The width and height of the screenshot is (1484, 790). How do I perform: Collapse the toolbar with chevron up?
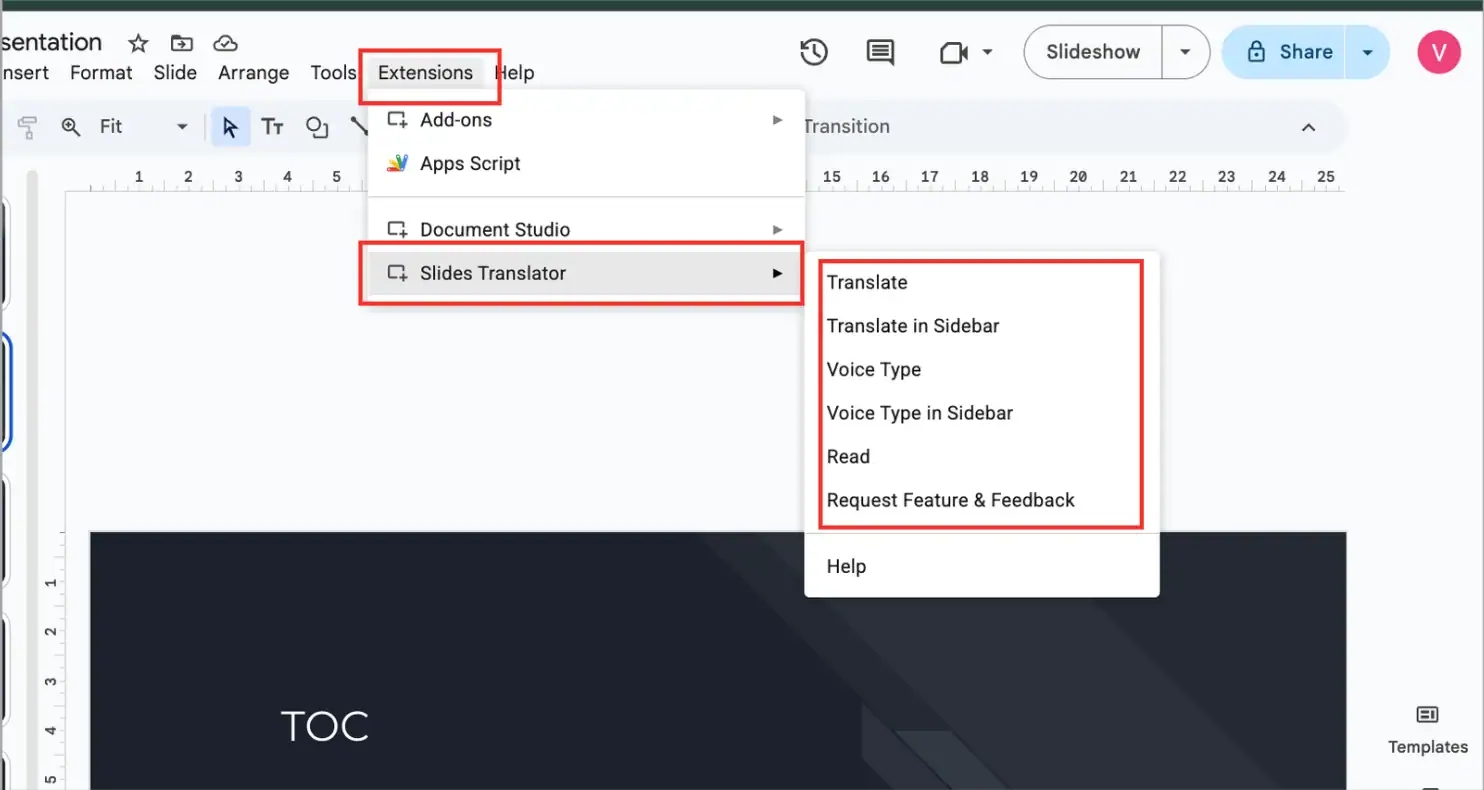click(x=1308, y=127)
